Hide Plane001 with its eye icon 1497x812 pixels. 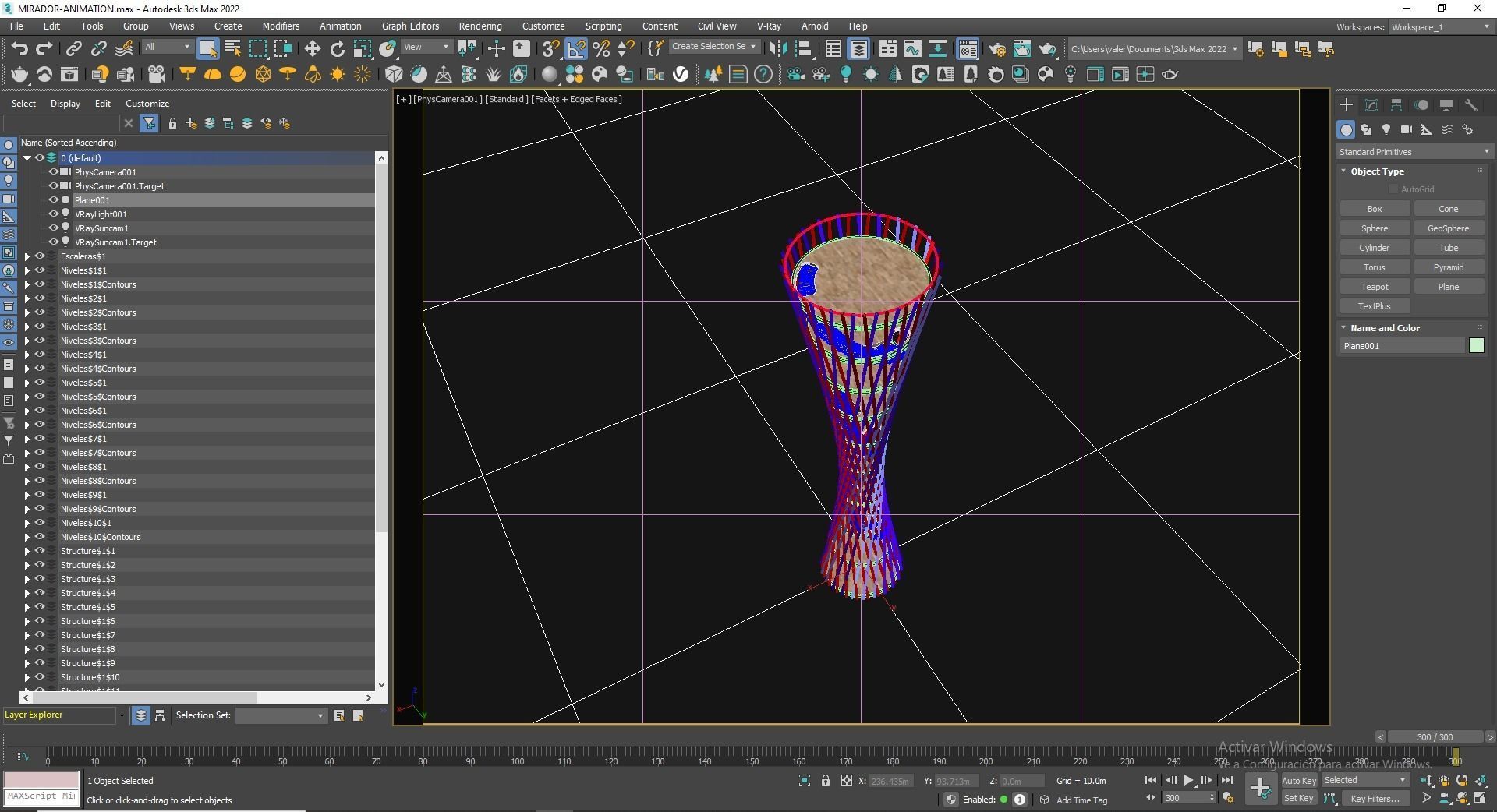pos(54,200)
